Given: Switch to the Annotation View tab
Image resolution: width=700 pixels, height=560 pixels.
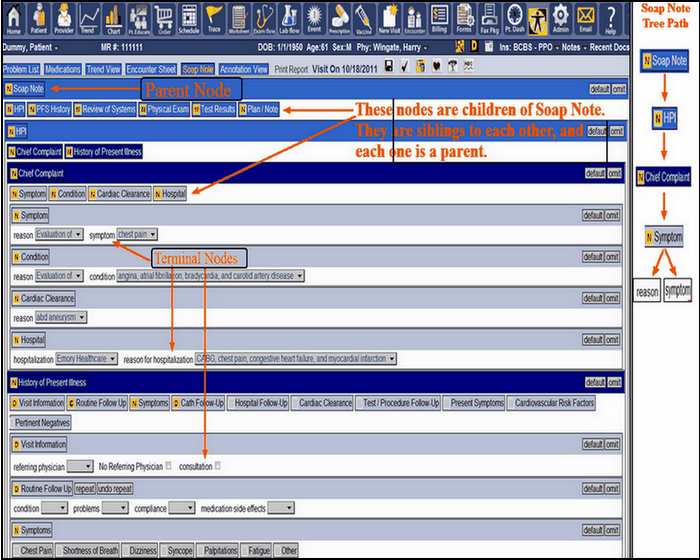Looking at the screenshot, I should (244, 69).
